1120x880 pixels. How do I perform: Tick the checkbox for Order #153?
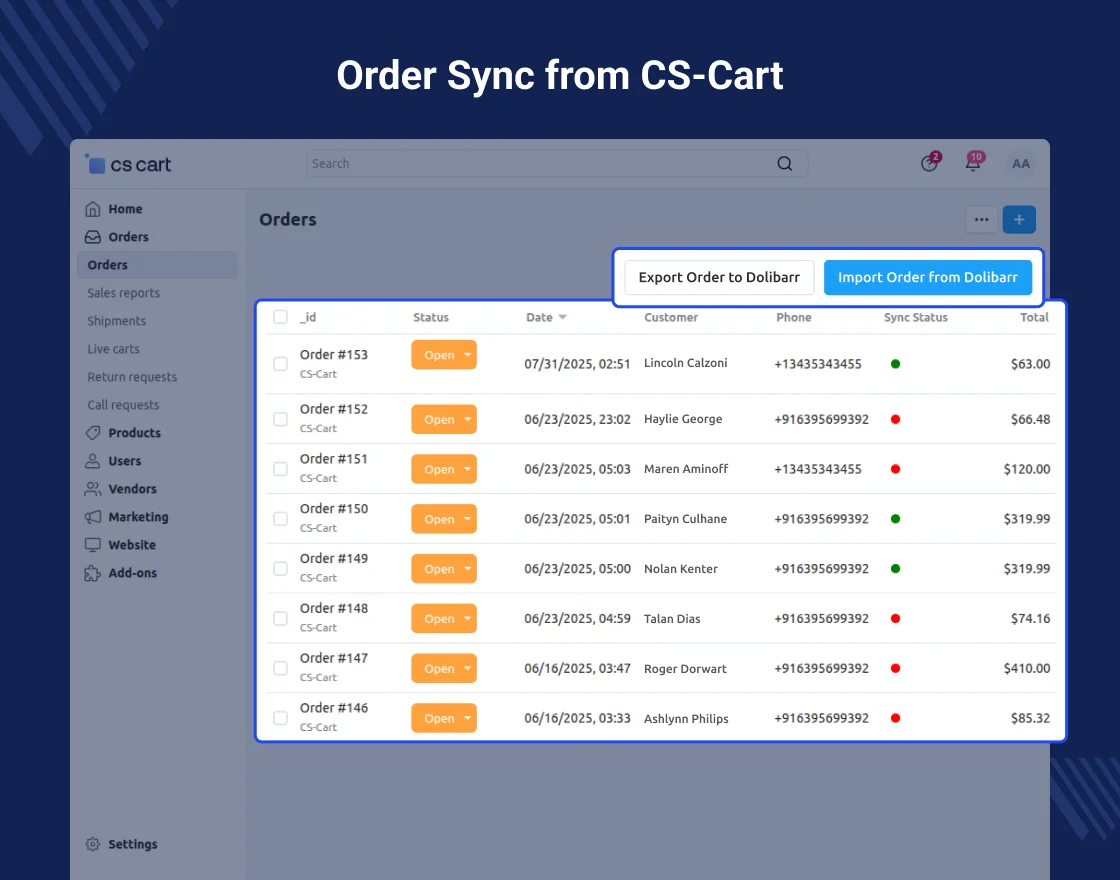point(281,364)
